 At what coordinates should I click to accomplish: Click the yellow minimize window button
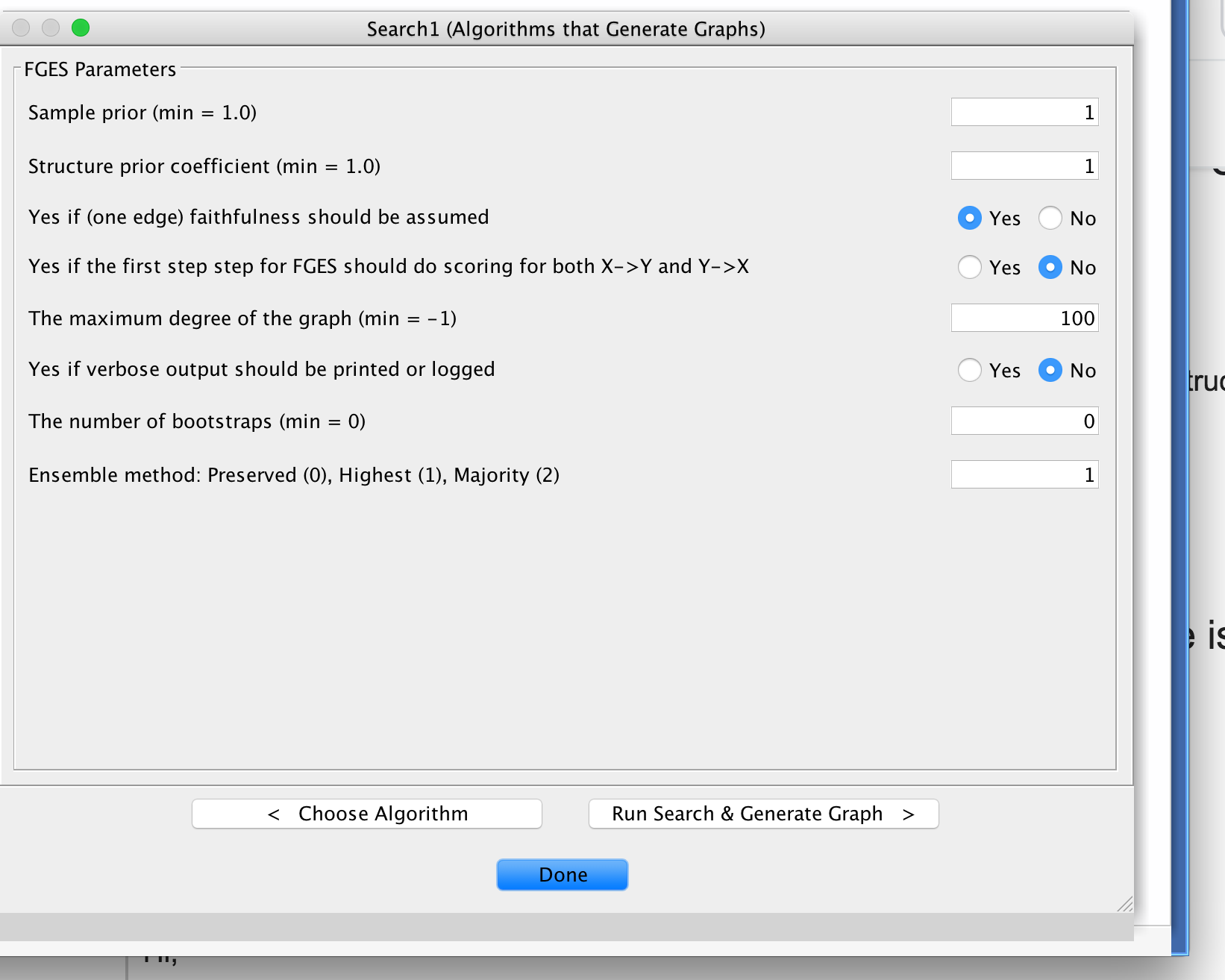51,28
